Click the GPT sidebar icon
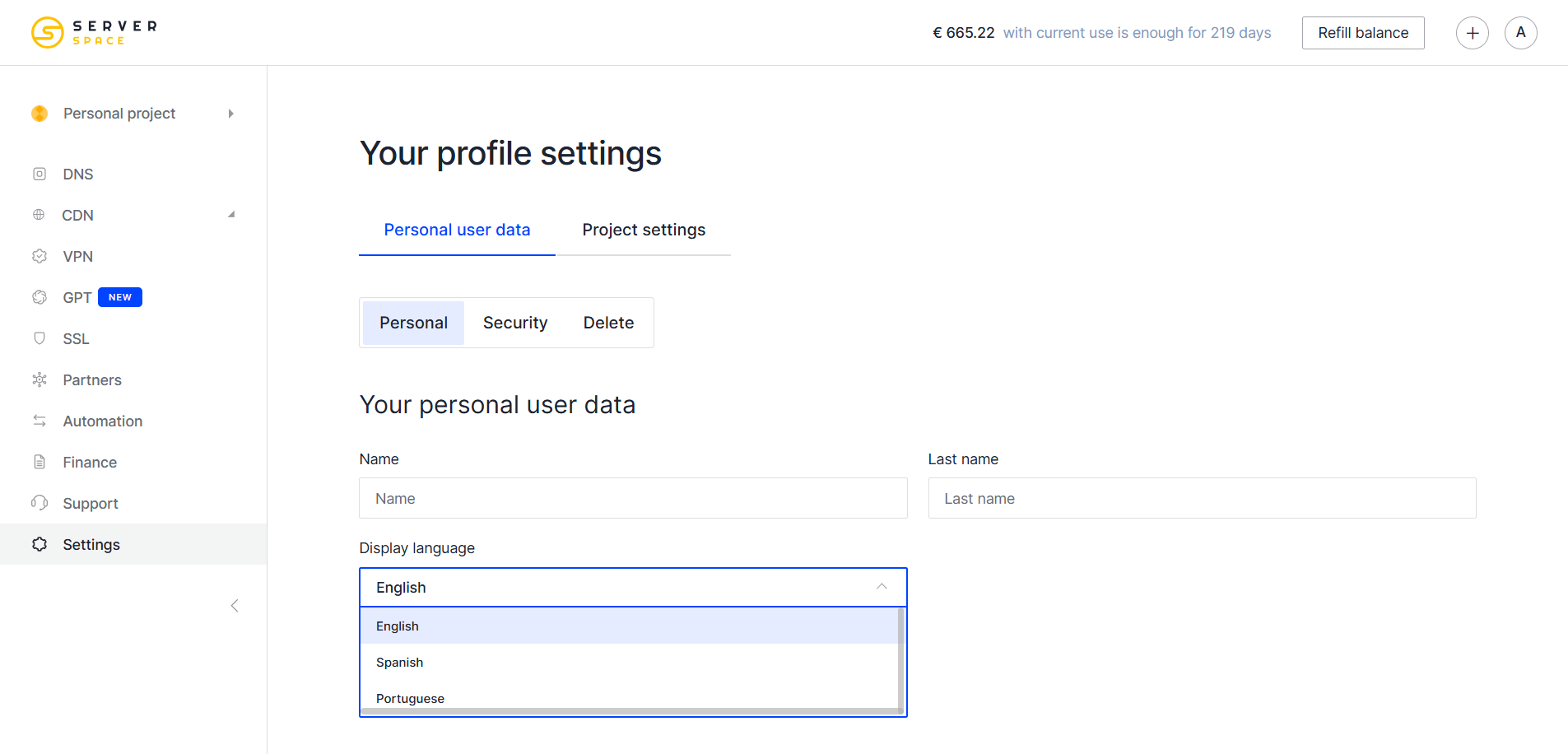This screenshot has height=754, width=1568. click(40, 297)
